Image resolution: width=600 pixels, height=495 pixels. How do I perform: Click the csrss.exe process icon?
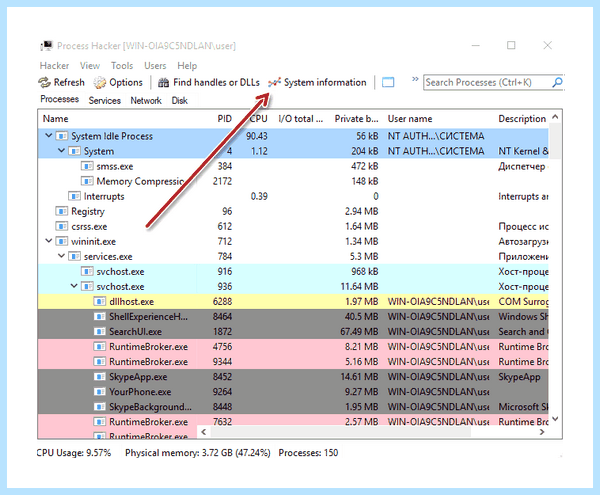(62, 226)
